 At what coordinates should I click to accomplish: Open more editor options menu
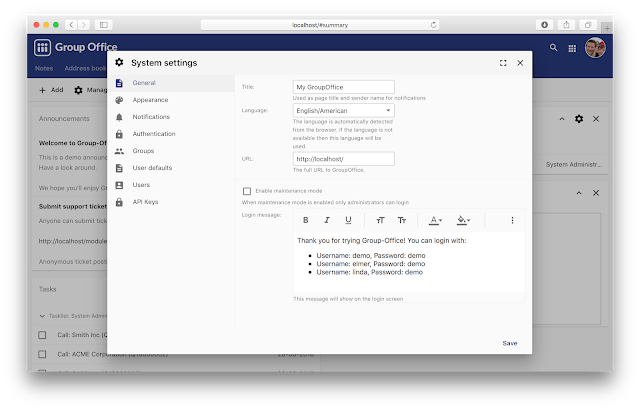512,220
